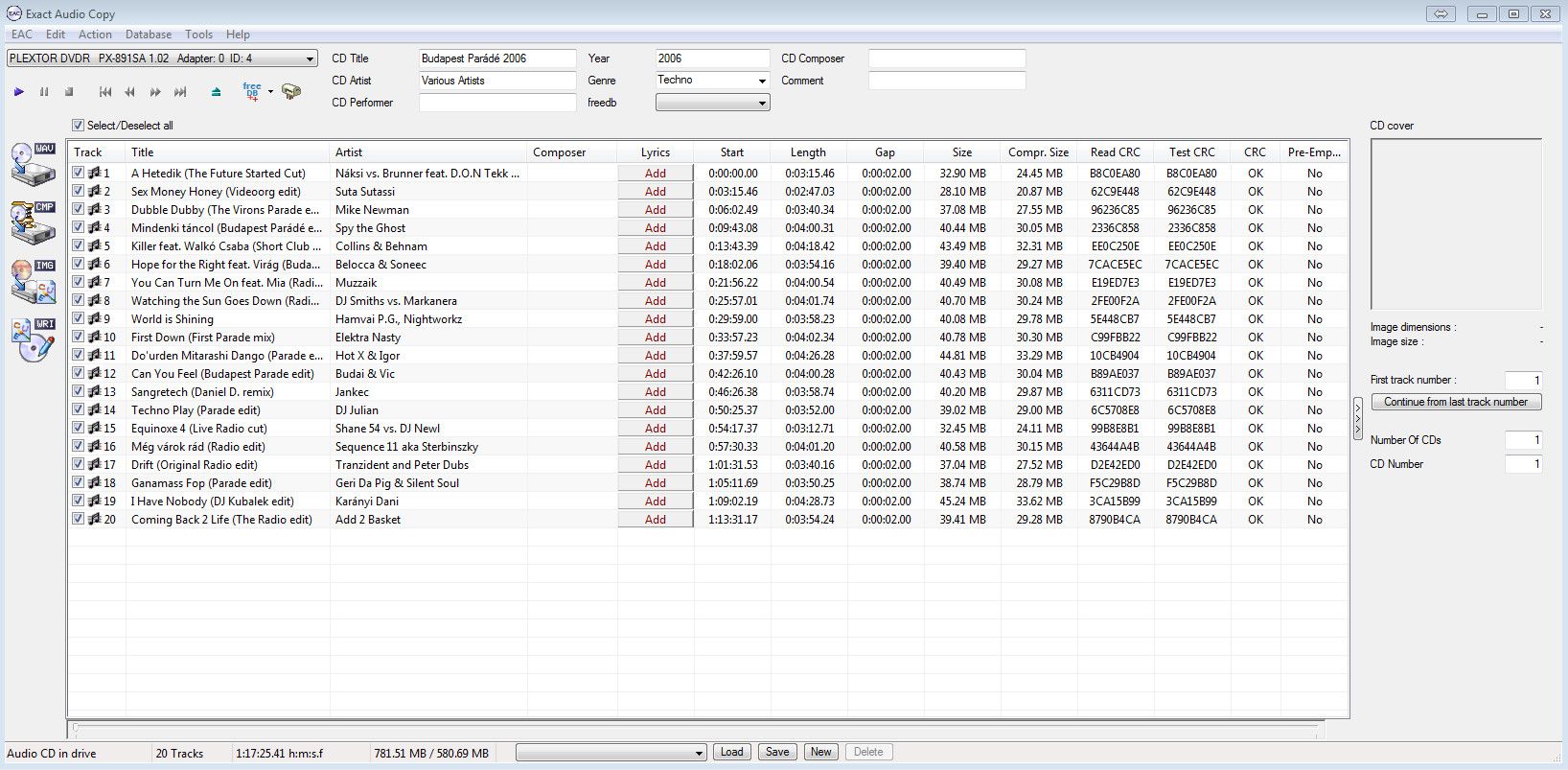Add lyrics for track 20 Coming Back 2 Life
Screen dimensions: 1568x770
click(656, 520)
